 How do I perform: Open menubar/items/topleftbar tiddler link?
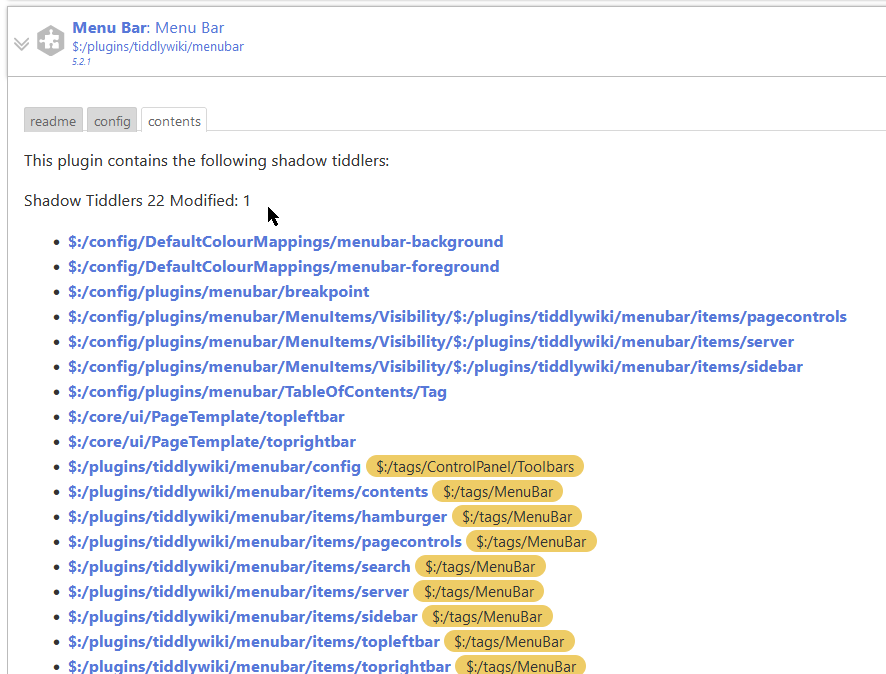254,642
